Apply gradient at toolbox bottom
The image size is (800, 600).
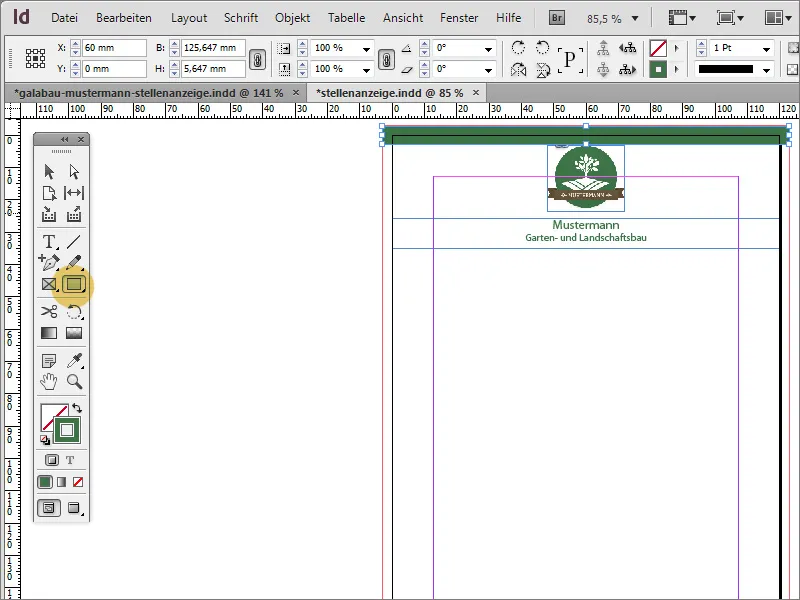point(61,482)
